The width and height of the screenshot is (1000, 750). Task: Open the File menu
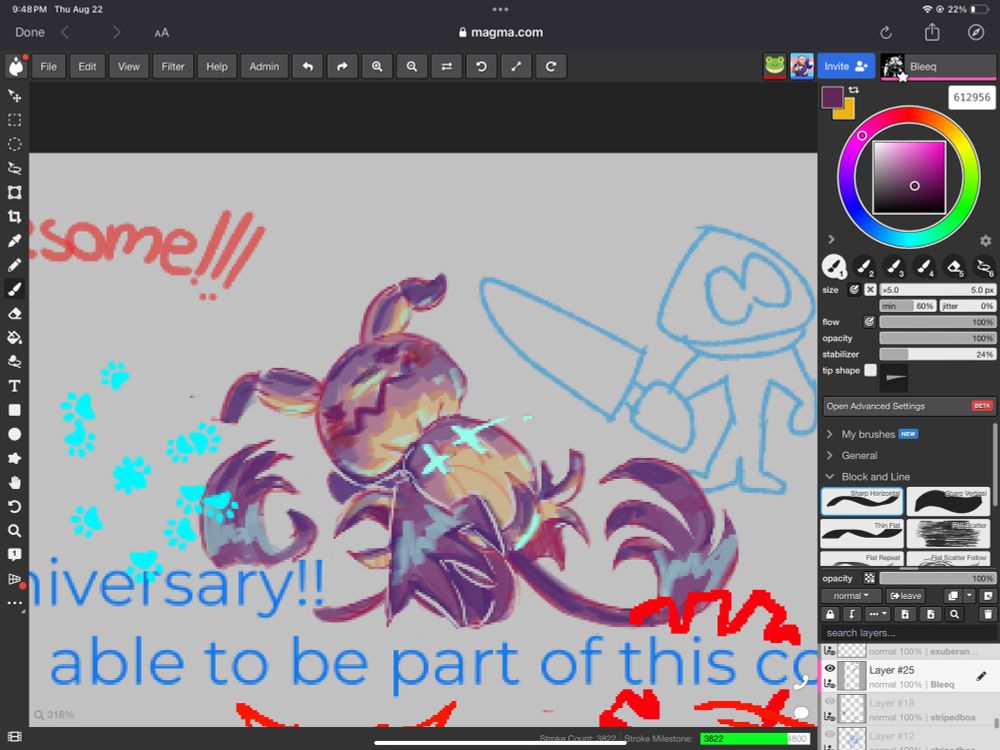tap(48, 66)
